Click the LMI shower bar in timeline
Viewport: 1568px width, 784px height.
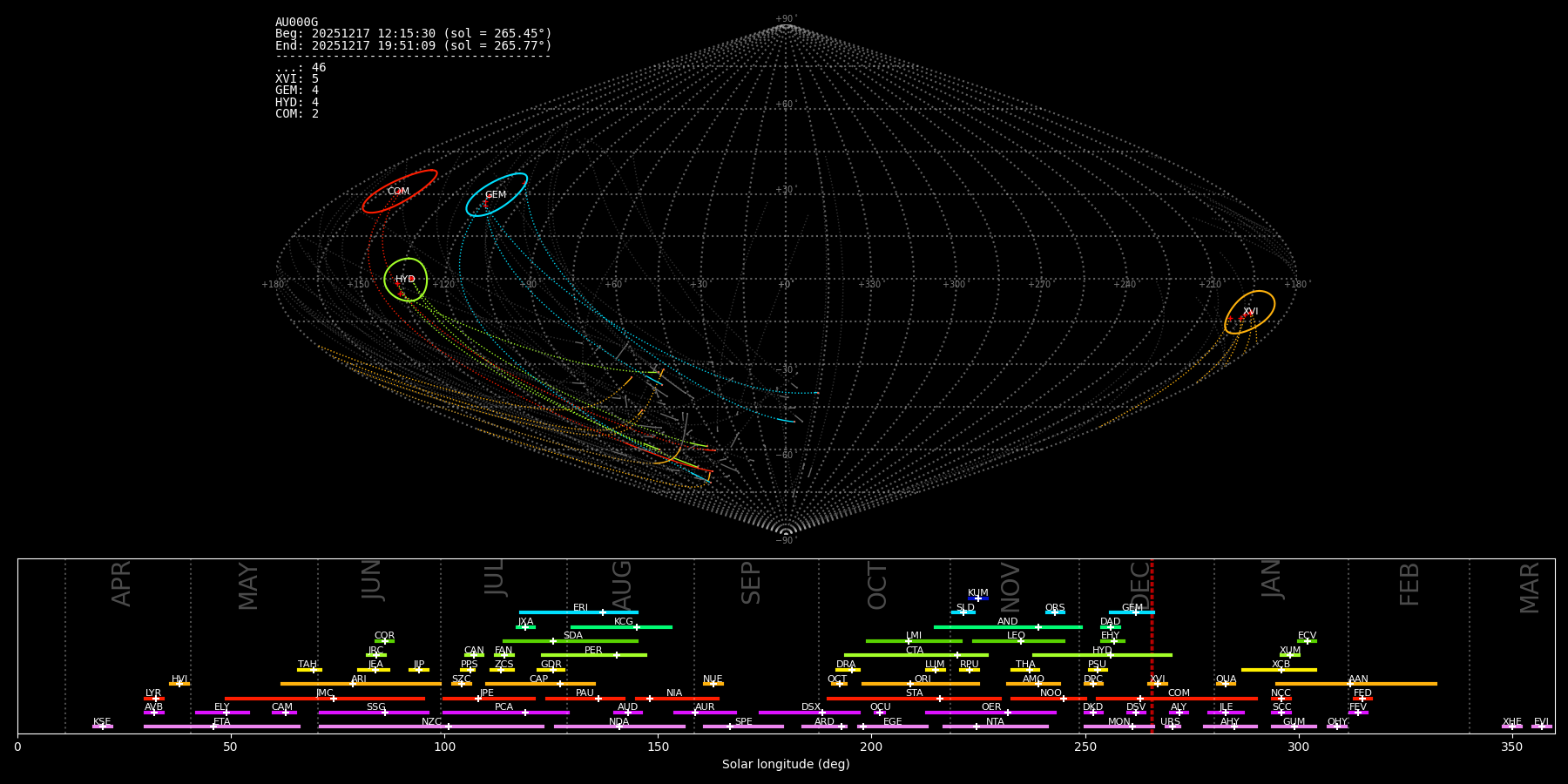point(914,641)
